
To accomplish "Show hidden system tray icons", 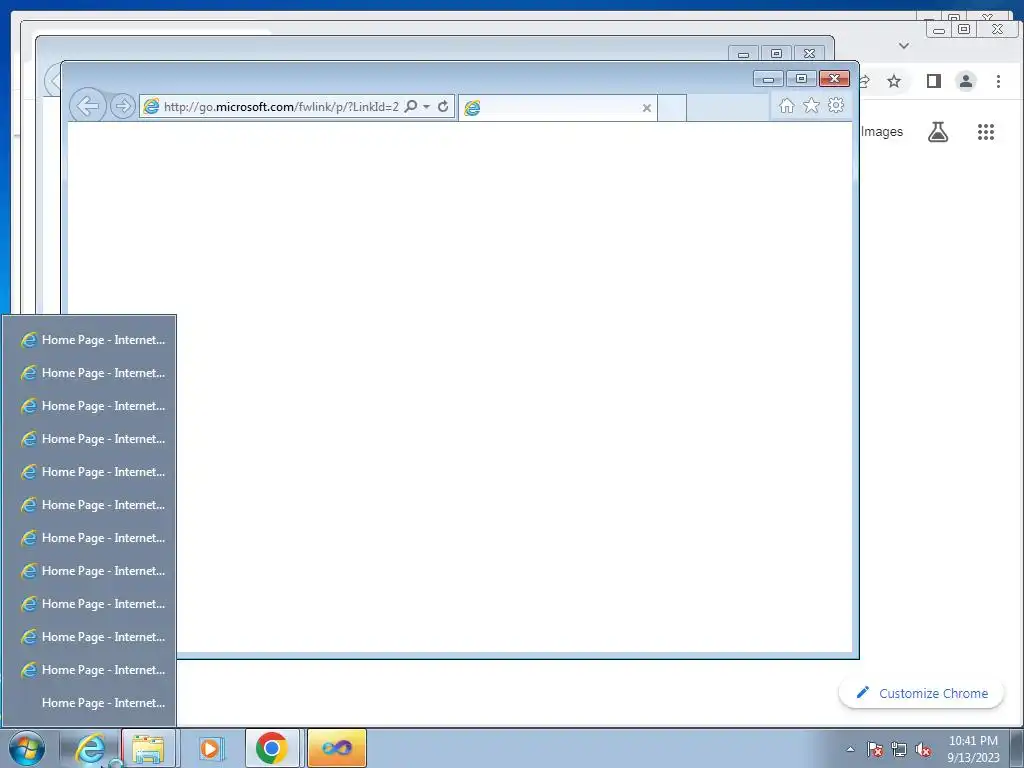I will click(850, 749).
